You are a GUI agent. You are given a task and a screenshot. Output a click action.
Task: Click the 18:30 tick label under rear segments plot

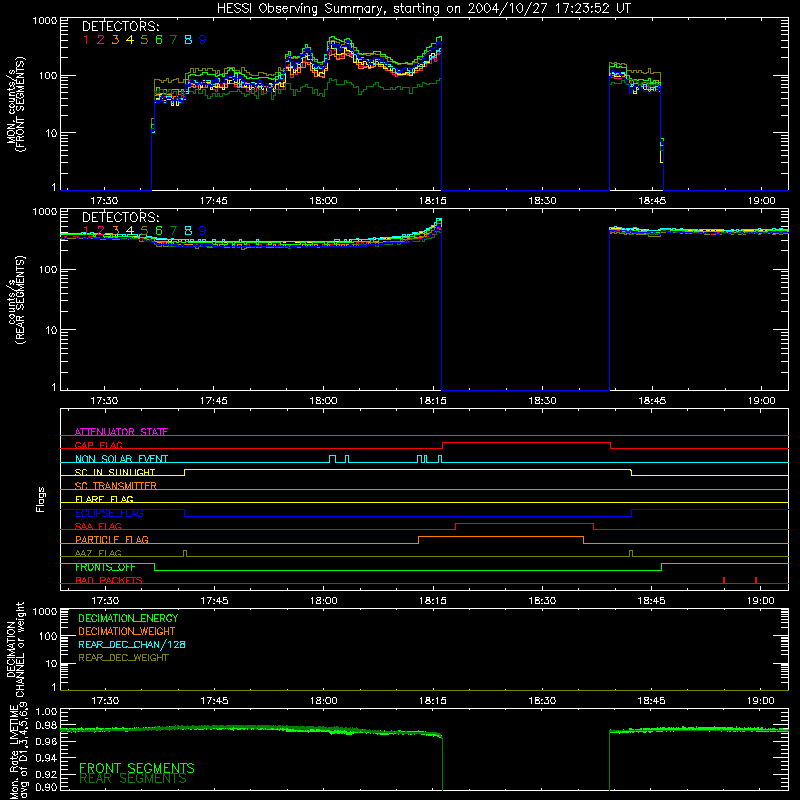click(x=542, y=401)
